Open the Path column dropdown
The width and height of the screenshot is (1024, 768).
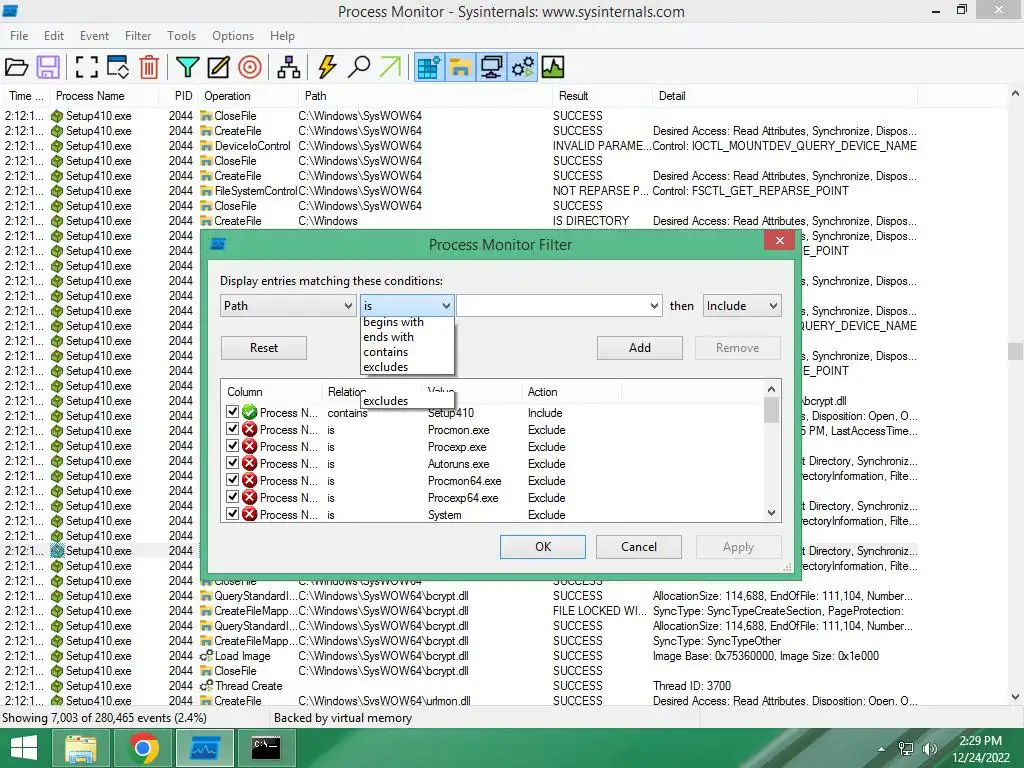pos(287,306)
